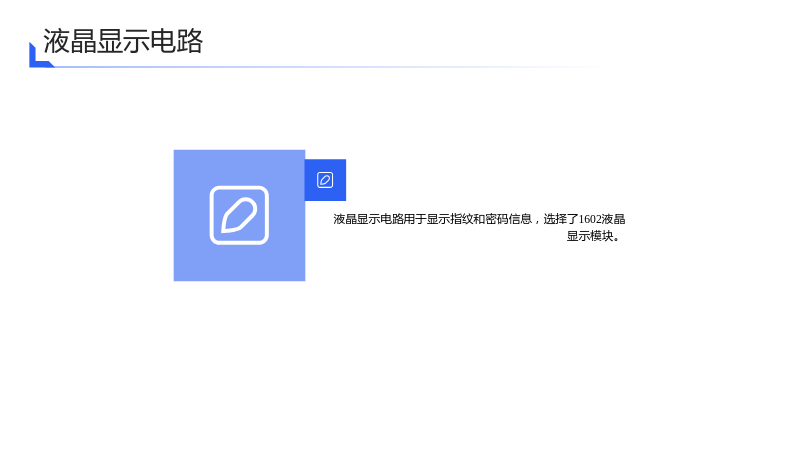Click the large white edit pencil icon
The width and height of the screenshot is (800, 450).
click(x=239, y=215)
